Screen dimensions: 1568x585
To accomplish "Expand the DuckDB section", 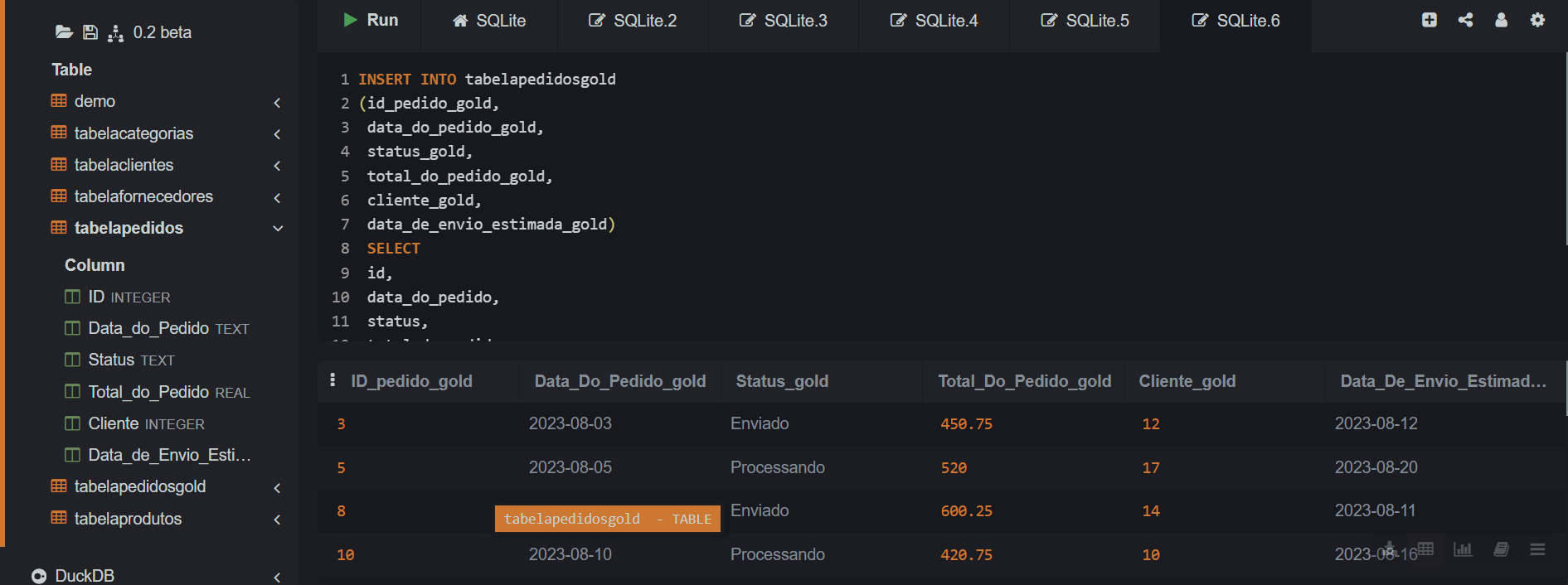I will click(277, 577).
